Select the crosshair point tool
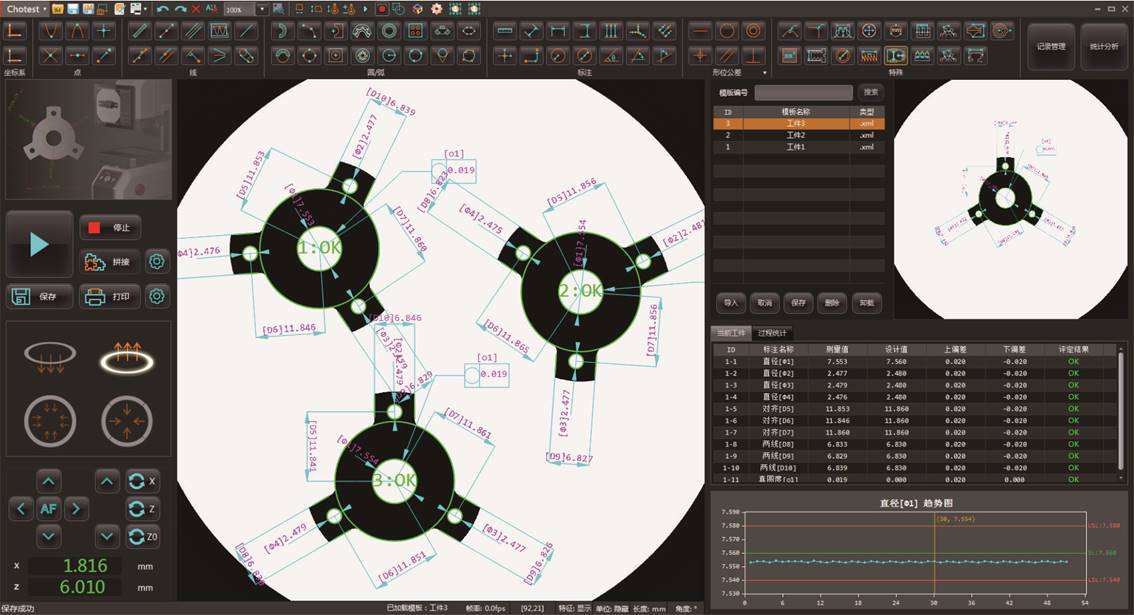 pos(104,30)
